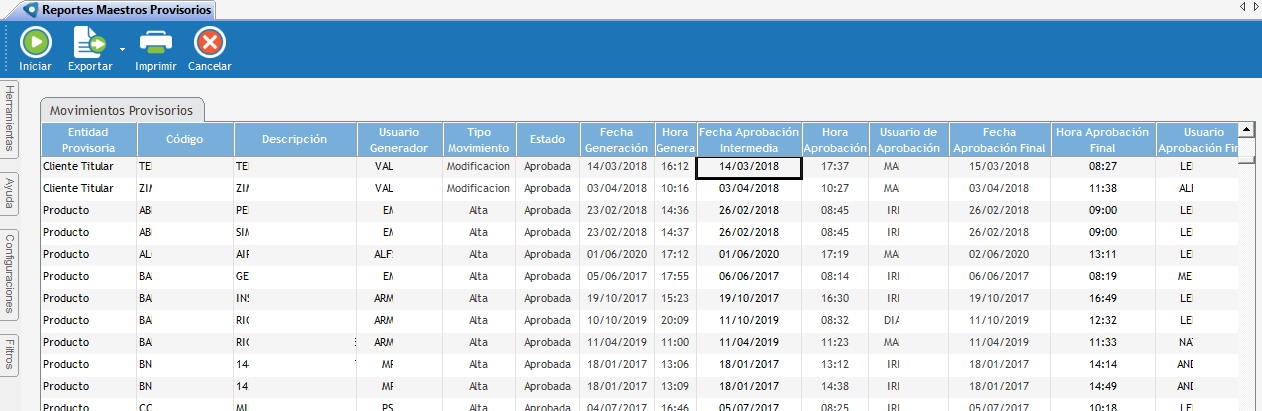Click the Estado column header
Screen dimensions: 1262x411
[x=547, y=139]
